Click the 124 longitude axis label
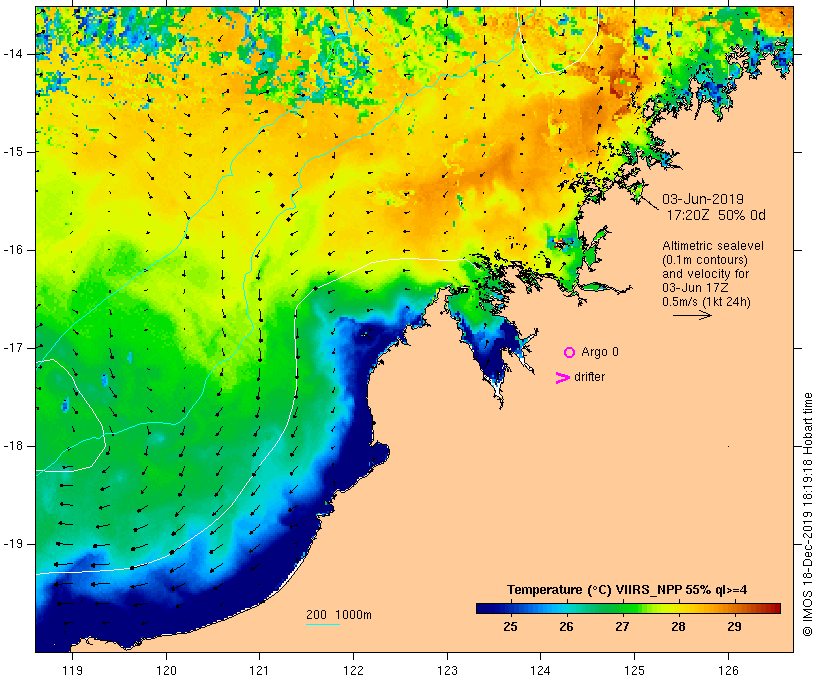Screen dimensions: 820x680 pyautogui.click(x=541, y=670)
